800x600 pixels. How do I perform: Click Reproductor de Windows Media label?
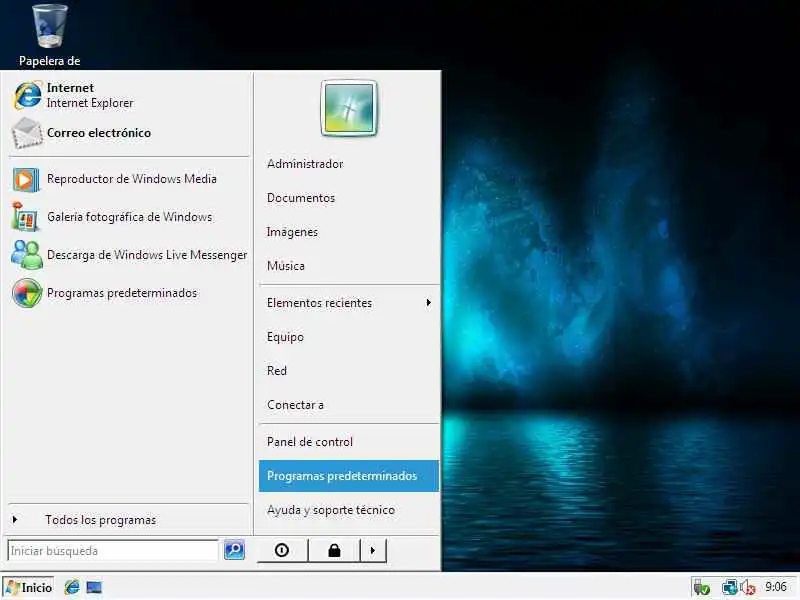tap(132, 179)
